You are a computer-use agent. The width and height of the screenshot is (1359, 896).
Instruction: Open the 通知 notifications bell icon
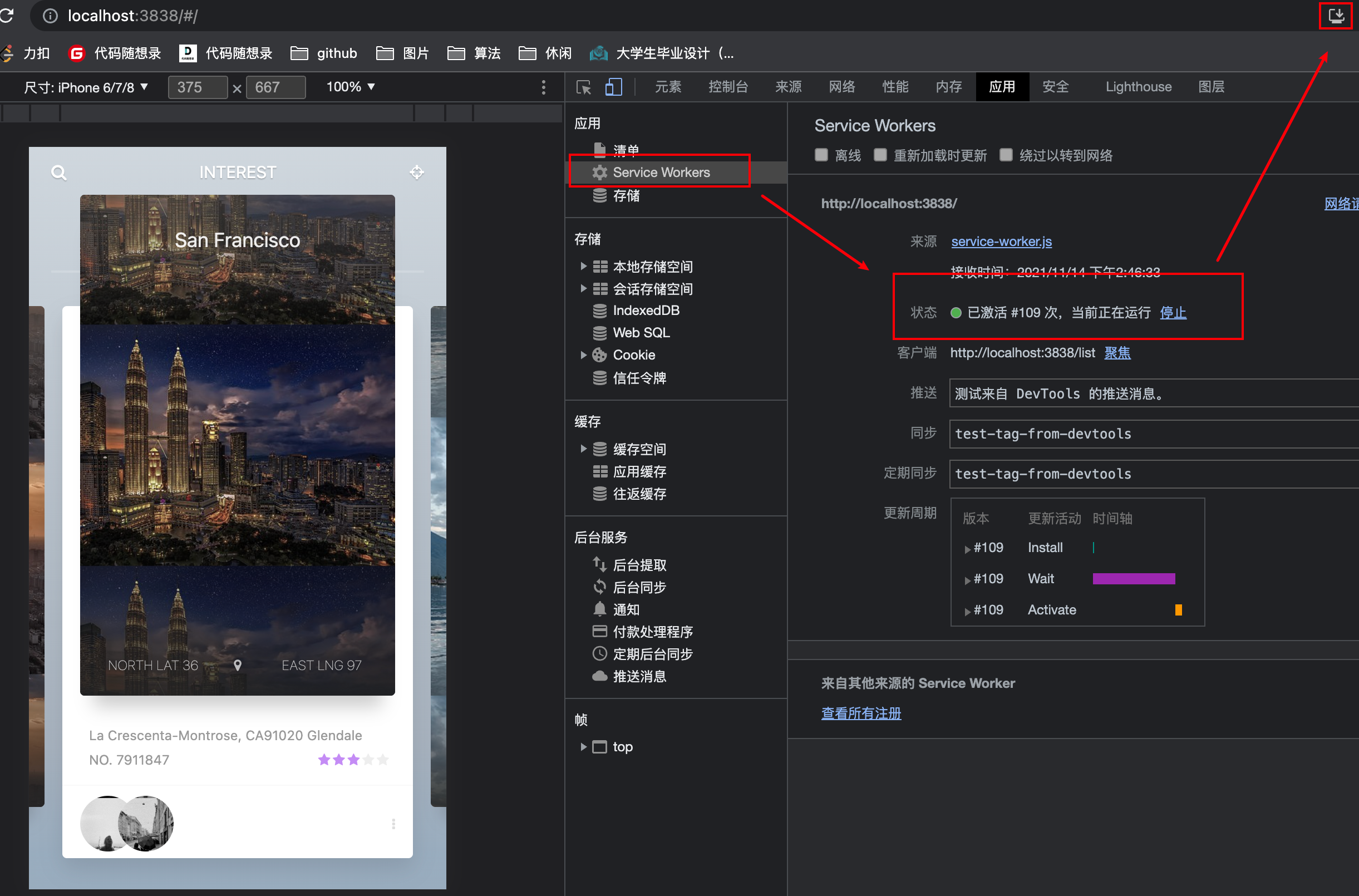[x=599, y=609]
